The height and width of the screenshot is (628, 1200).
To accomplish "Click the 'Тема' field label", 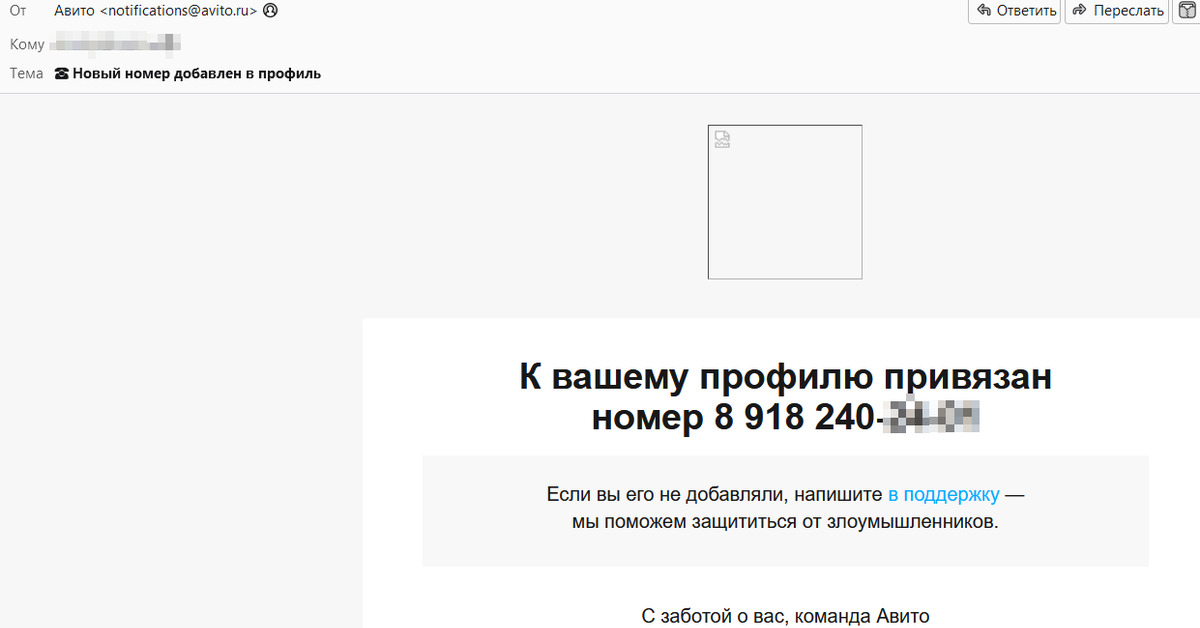I will [x=27, y=73].
